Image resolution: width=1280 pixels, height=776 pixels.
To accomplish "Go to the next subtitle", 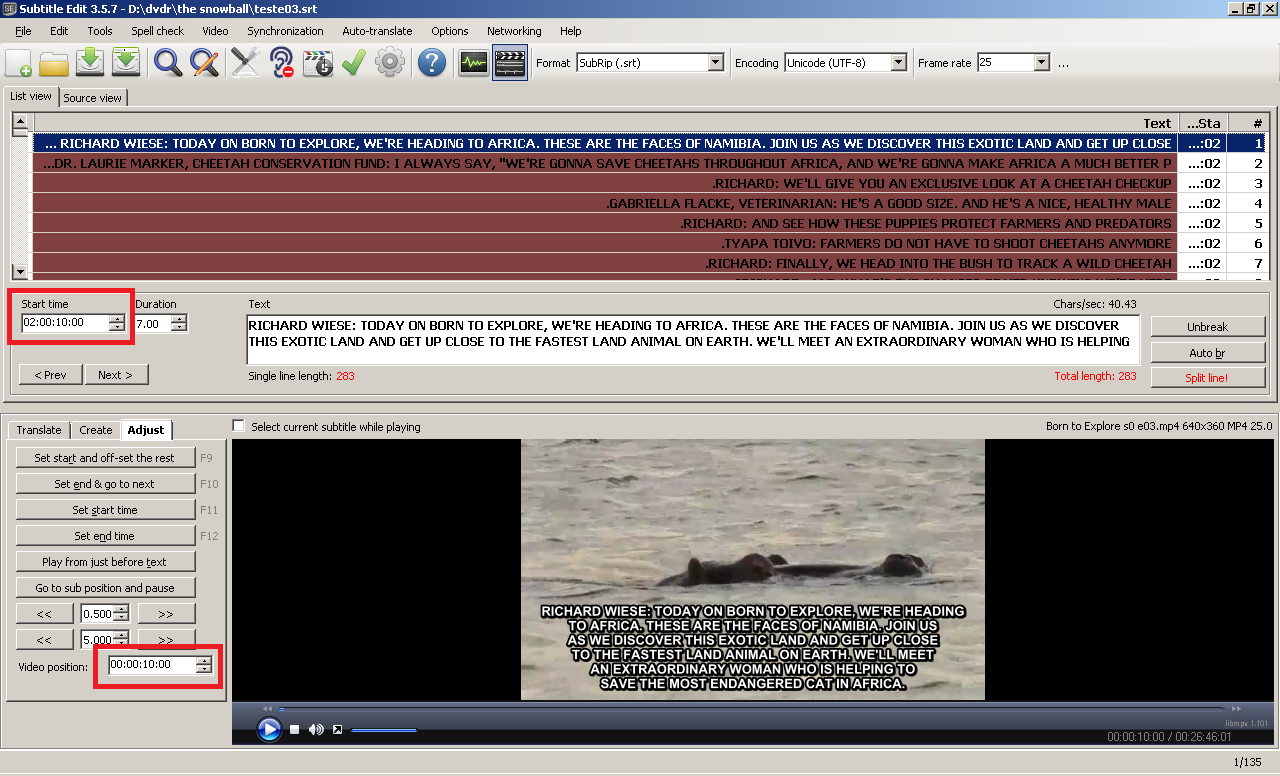I will tap(116, 375).
